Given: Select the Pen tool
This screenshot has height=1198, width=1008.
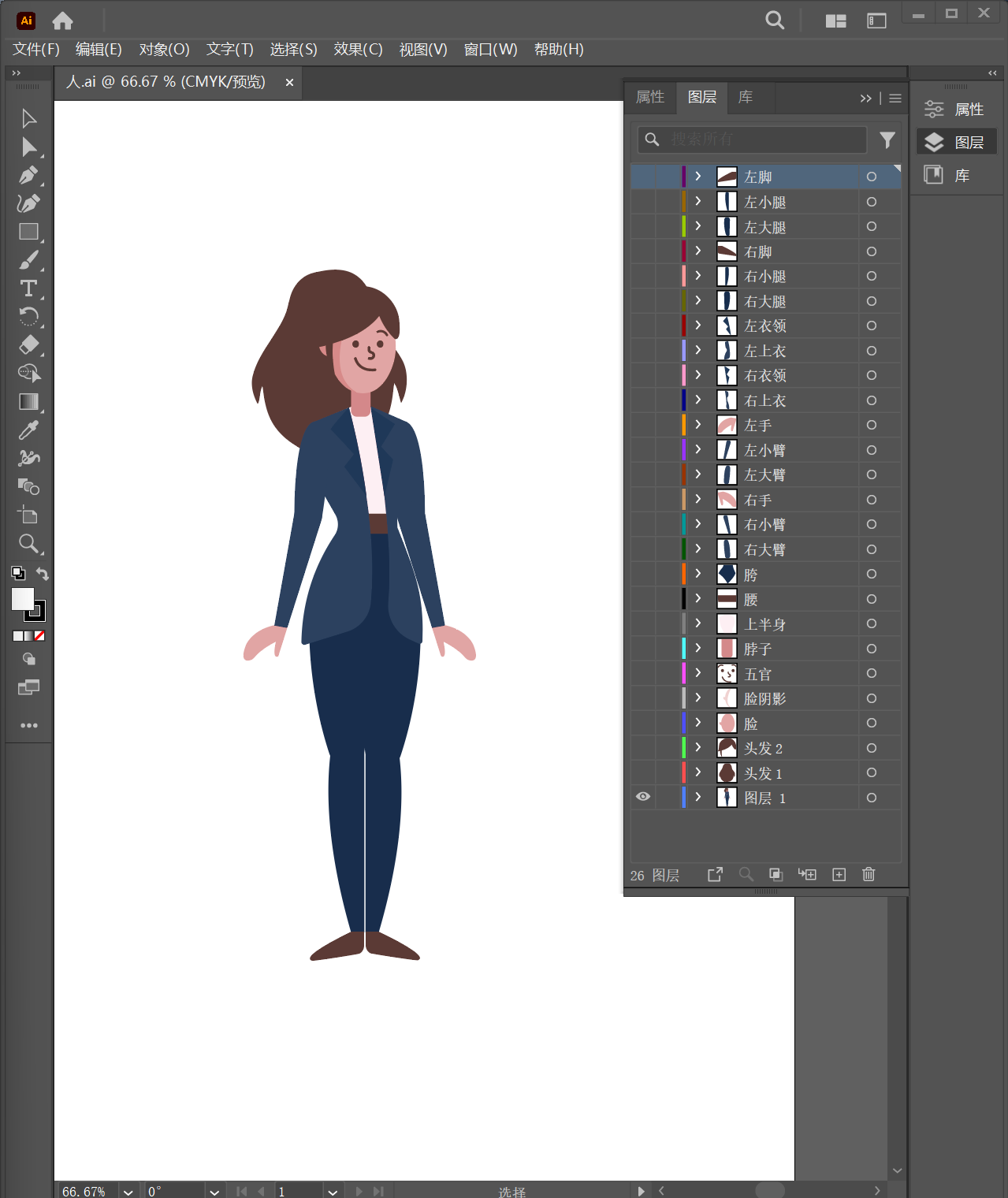Looking at the screenshot, I should click(28, 175).
